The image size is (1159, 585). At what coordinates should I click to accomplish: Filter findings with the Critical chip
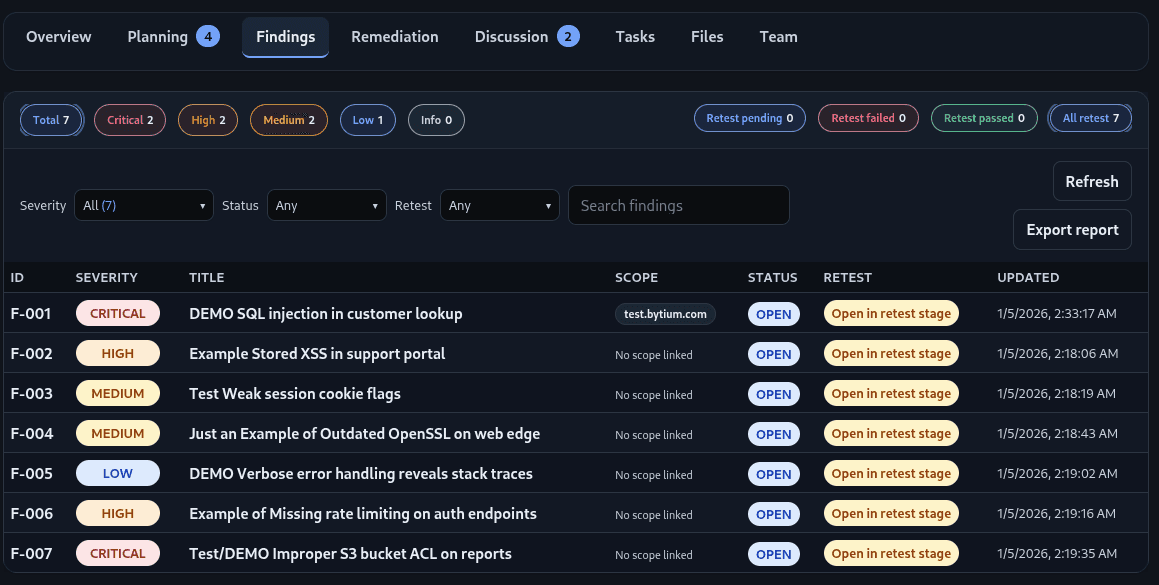[129, 120]
